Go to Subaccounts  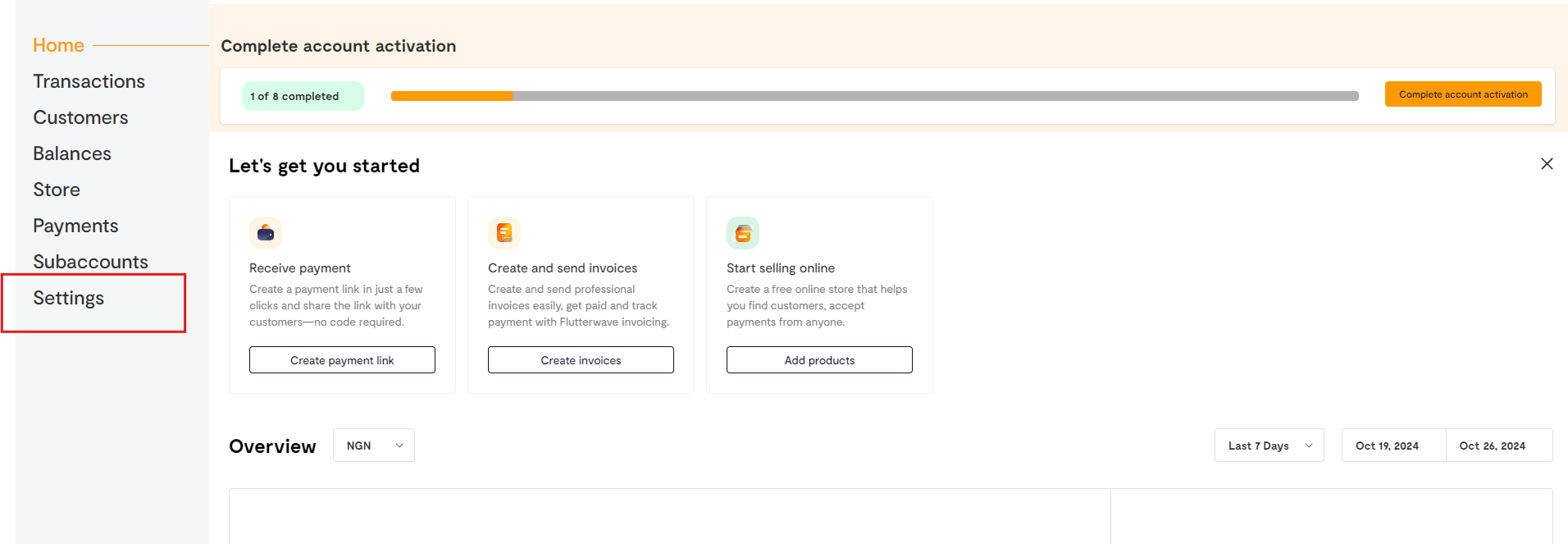tap(90, 263)
